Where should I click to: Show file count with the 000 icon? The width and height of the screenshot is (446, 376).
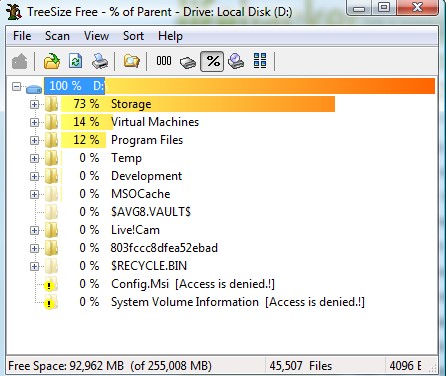(x=164, y=61)
